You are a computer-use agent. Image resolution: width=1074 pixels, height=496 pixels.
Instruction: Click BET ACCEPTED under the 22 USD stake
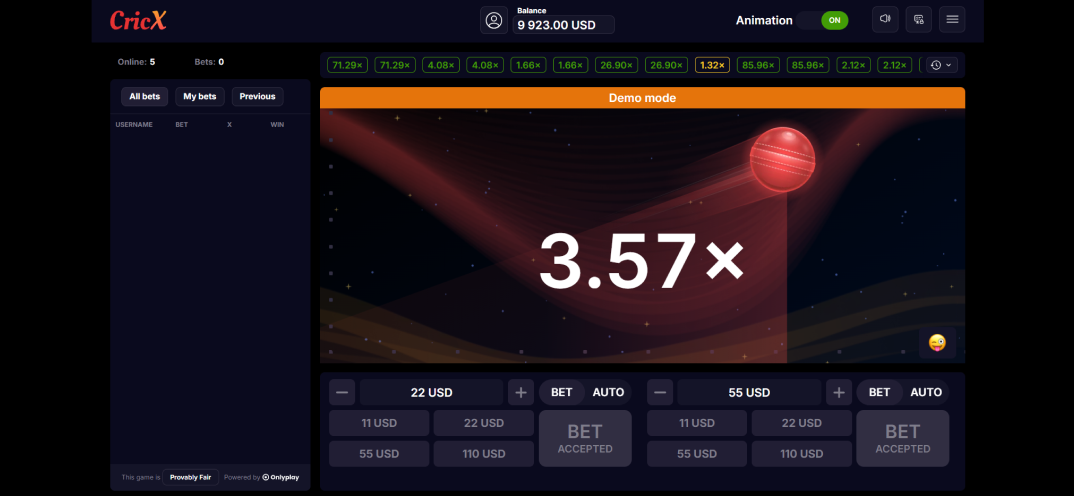coord(585,438)
